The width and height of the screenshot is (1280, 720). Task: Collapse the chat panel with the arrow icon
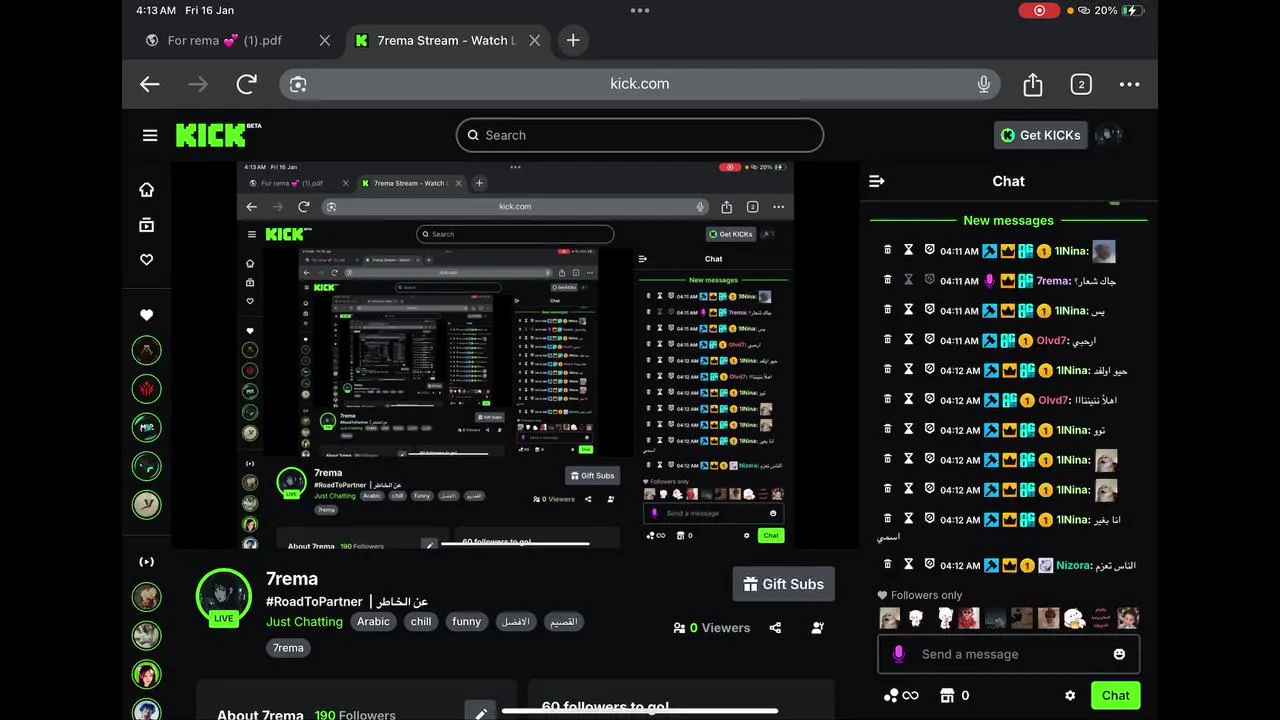(877, 181)
